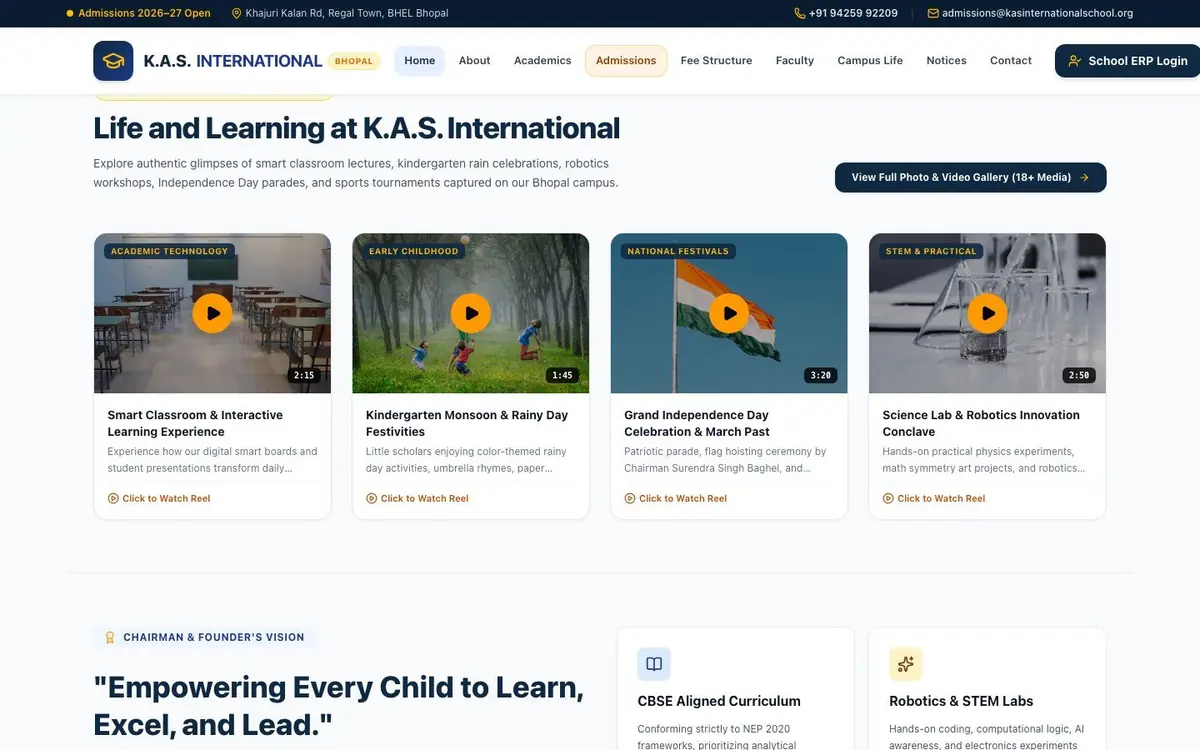Open the Academics nav item
Screen dimensions: 1200x750
click(x=543, y=61)
